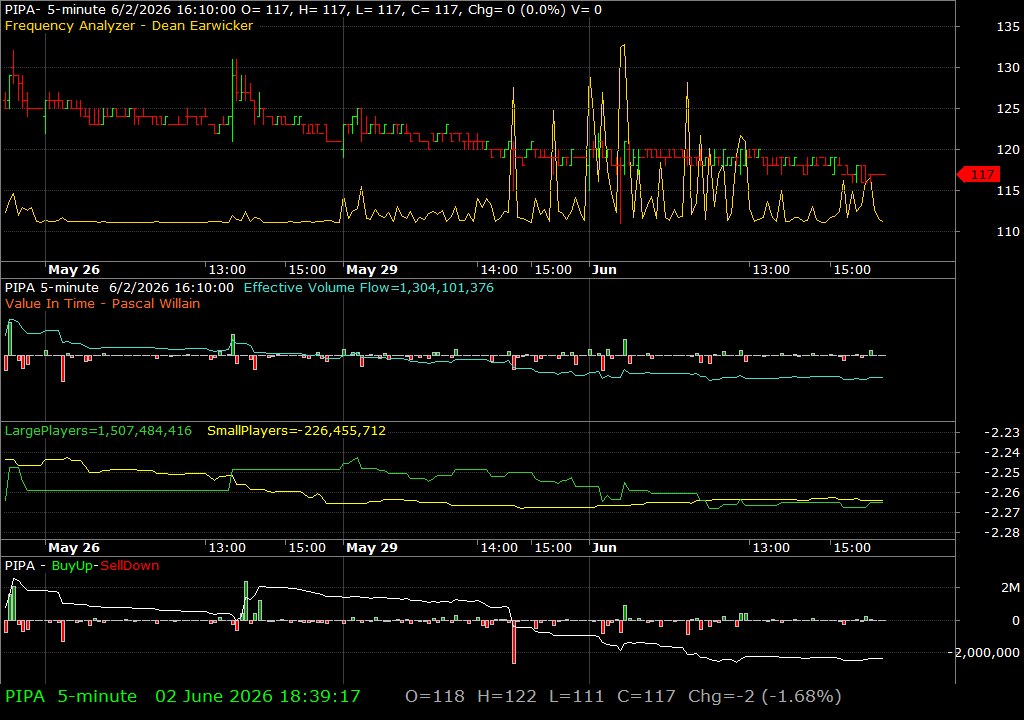The width and height of the screenshot is (1024, 720).
Task: Click the green BuyUp legend label
Action: [x=72, y=566]
